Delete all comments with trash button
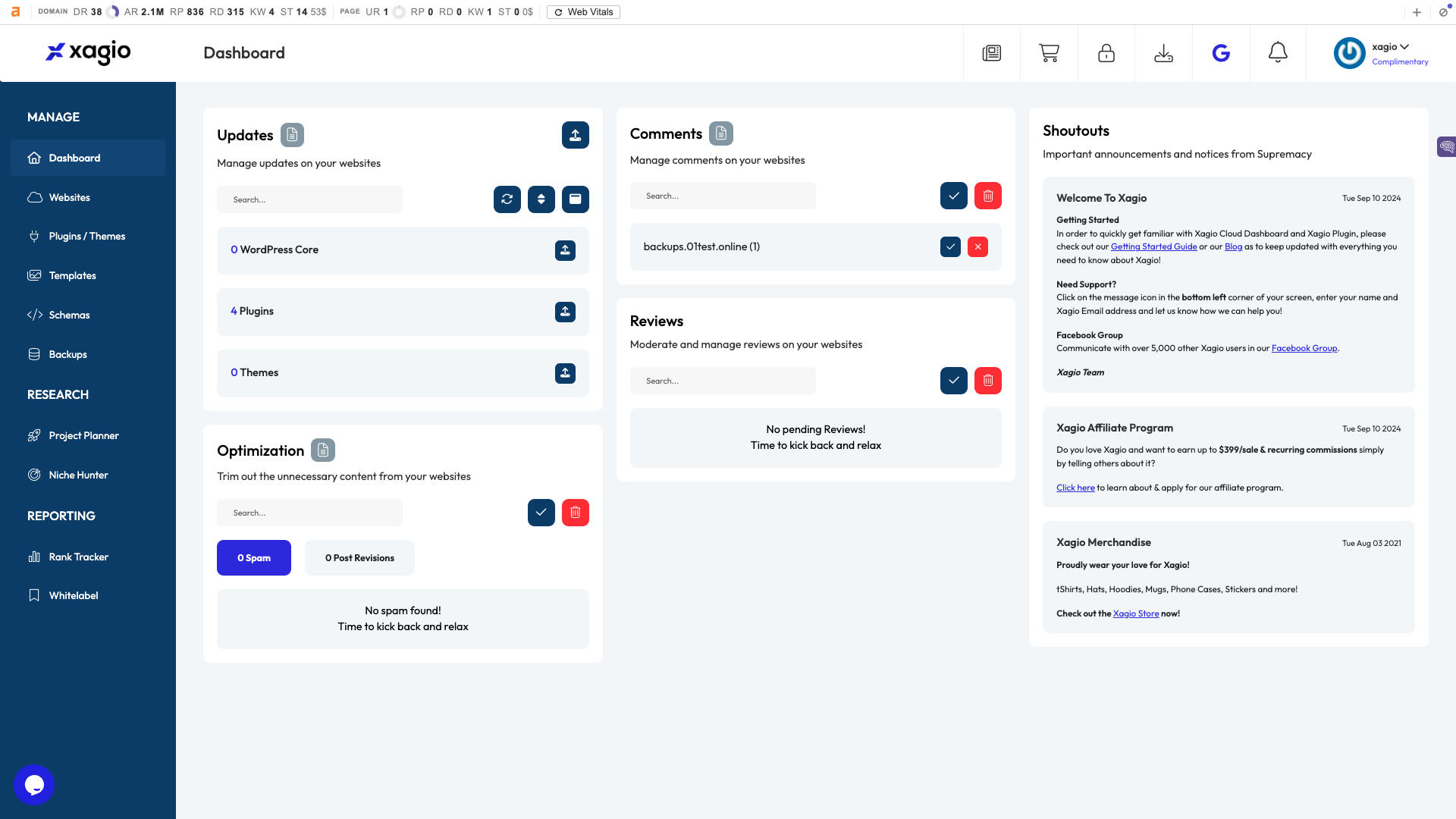Screen dimensions: 1456x819 (988, 196)
